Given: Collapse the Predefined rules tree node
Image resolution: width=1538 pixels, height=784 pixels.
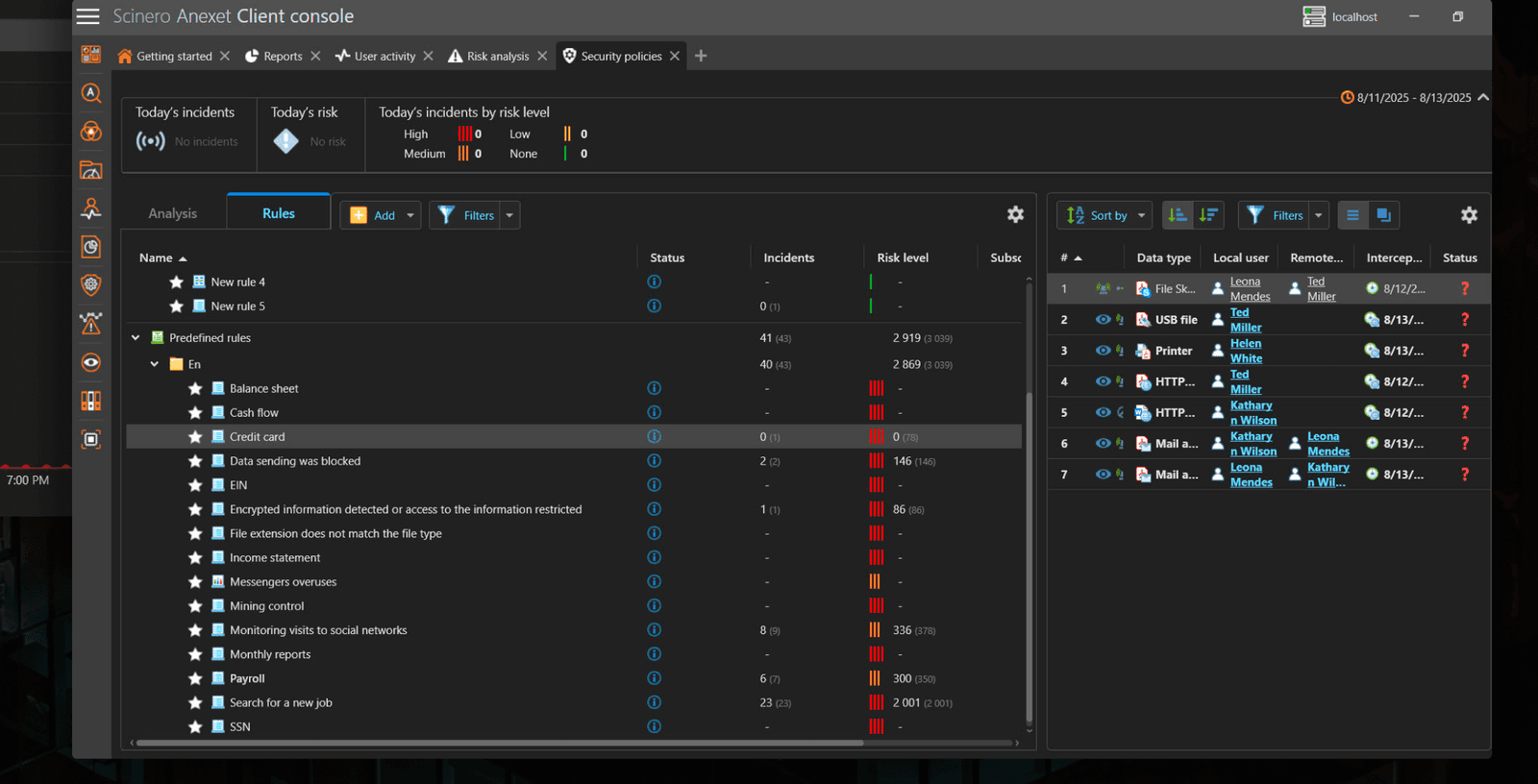Looking at the screenshot, I should (136, 337).
